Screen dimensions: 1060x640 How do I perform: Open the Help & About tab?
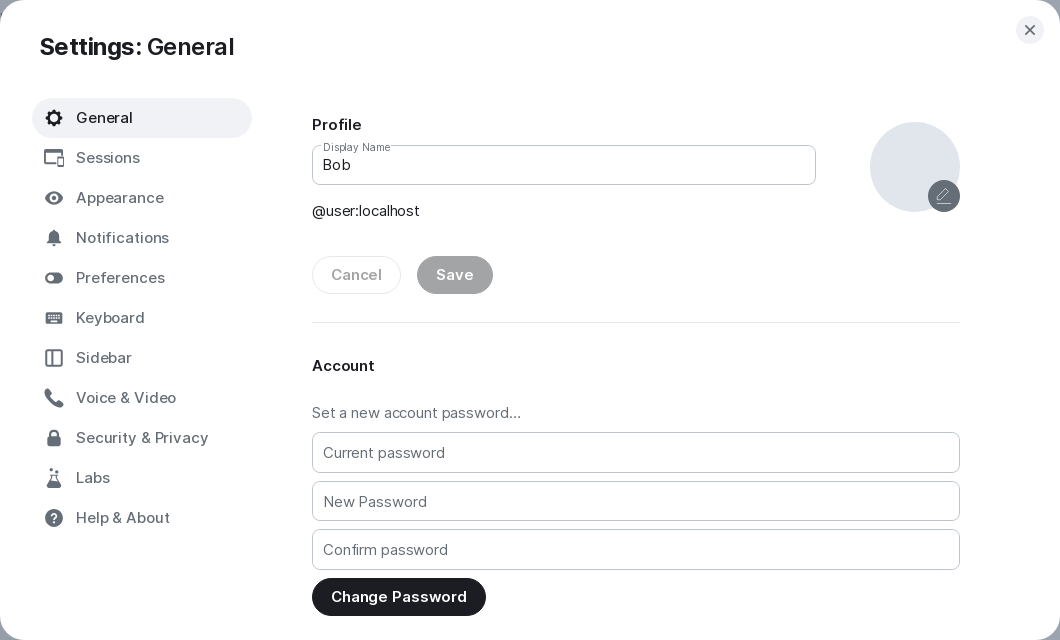[x=123, y=518]
